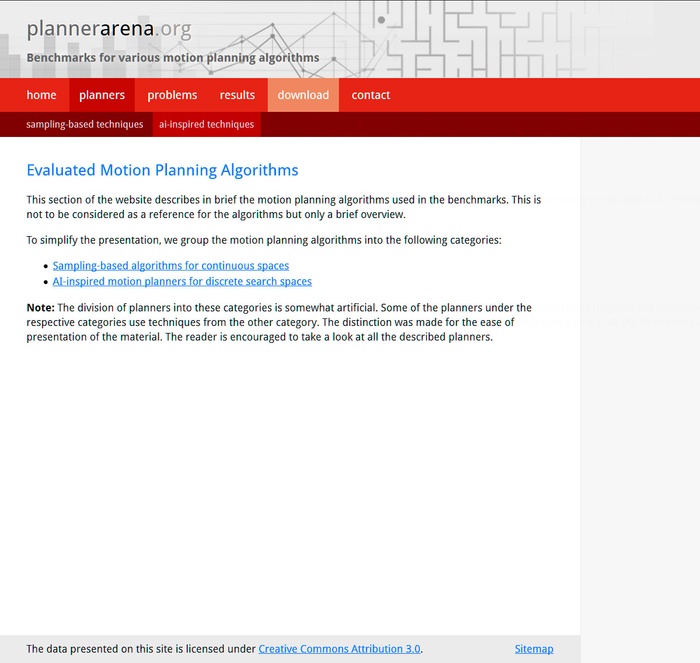Click the Evaluated Motion Planning Algorithms heading
Screen dimensions: 700x663
162,170
